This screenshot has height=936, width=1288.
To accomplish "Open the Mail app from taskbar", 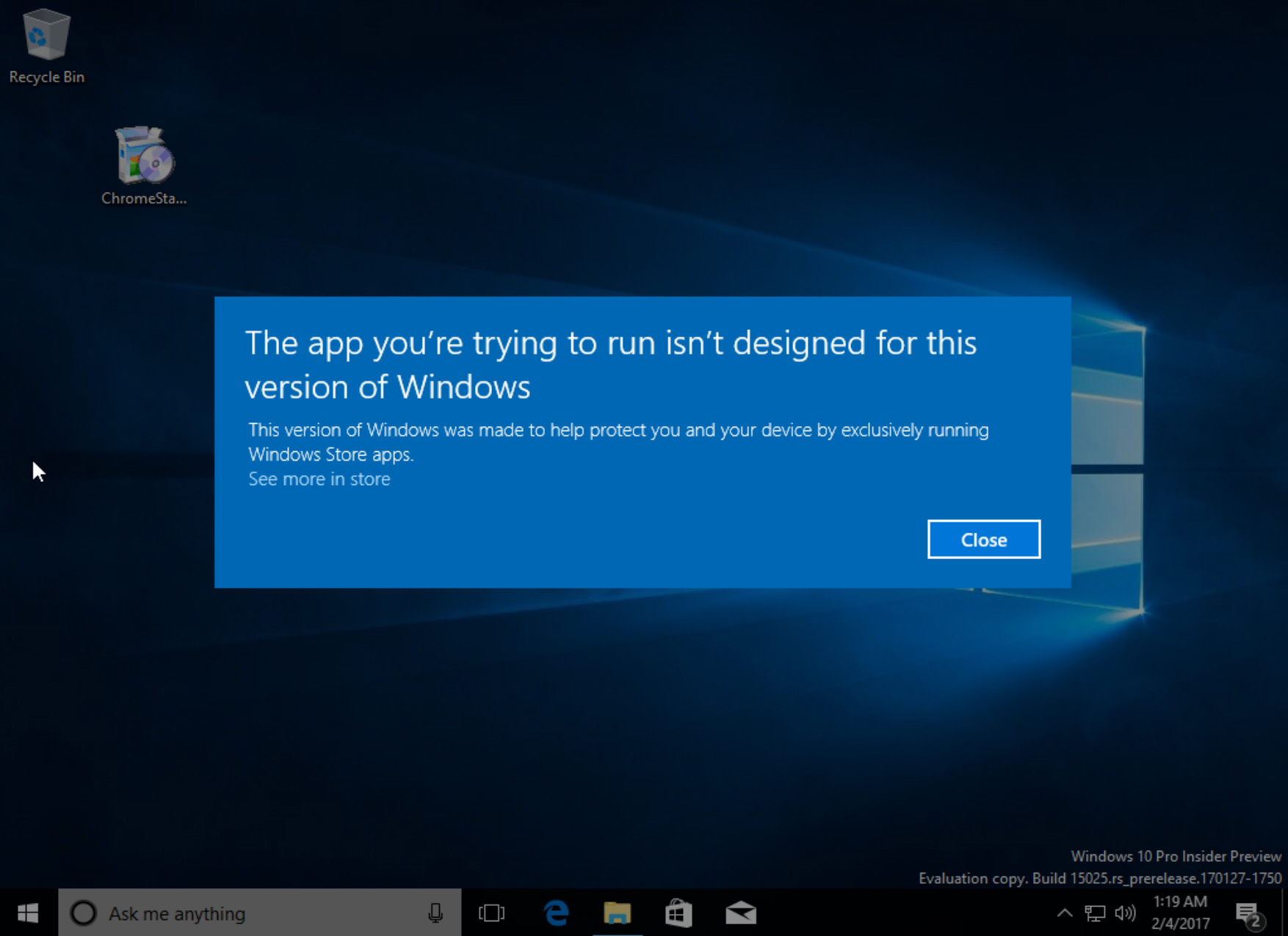I will (x=741, y=913).
